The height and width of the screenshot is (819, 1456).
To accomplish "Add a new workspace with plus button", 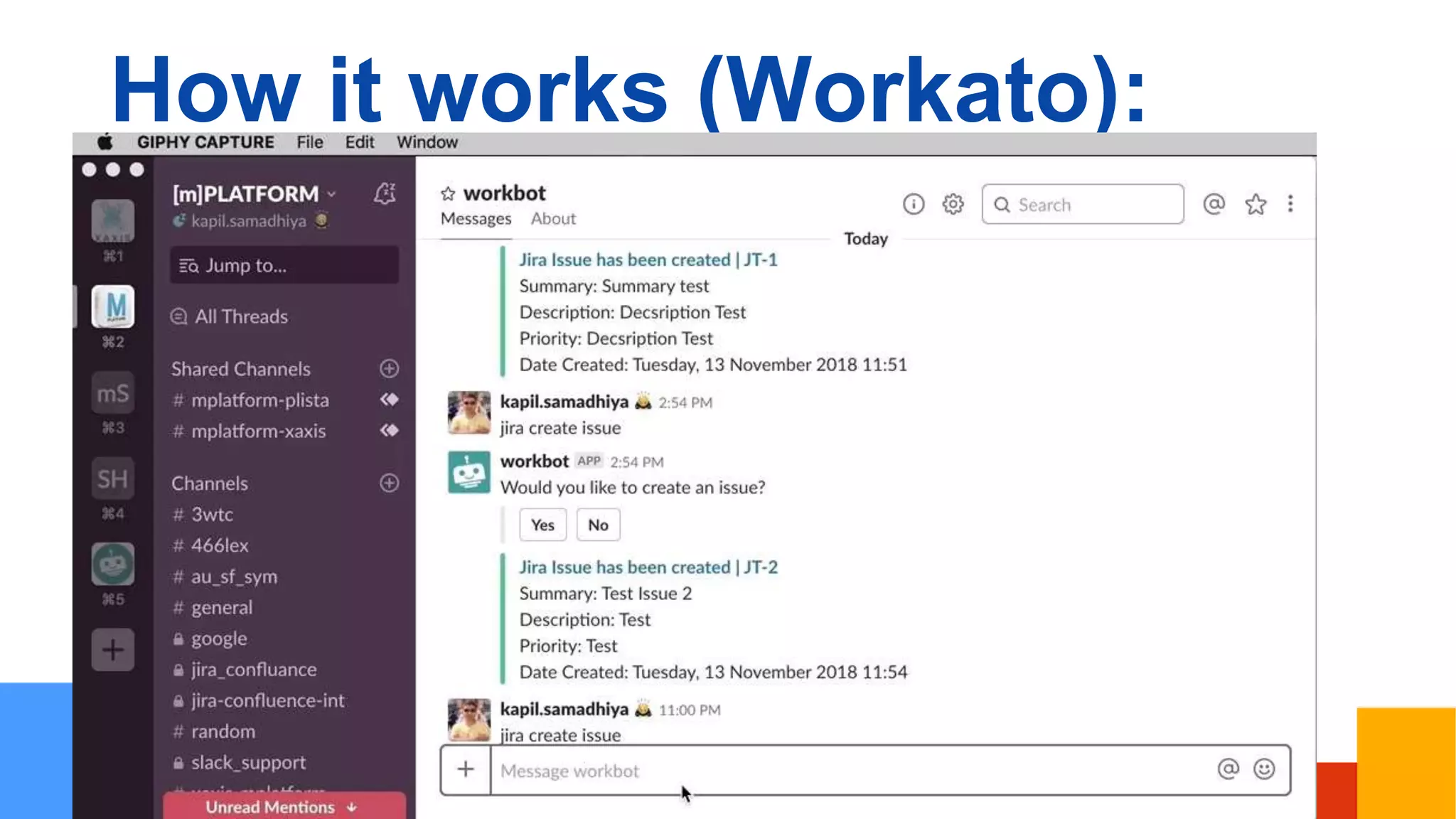I will tap(113, 650).
